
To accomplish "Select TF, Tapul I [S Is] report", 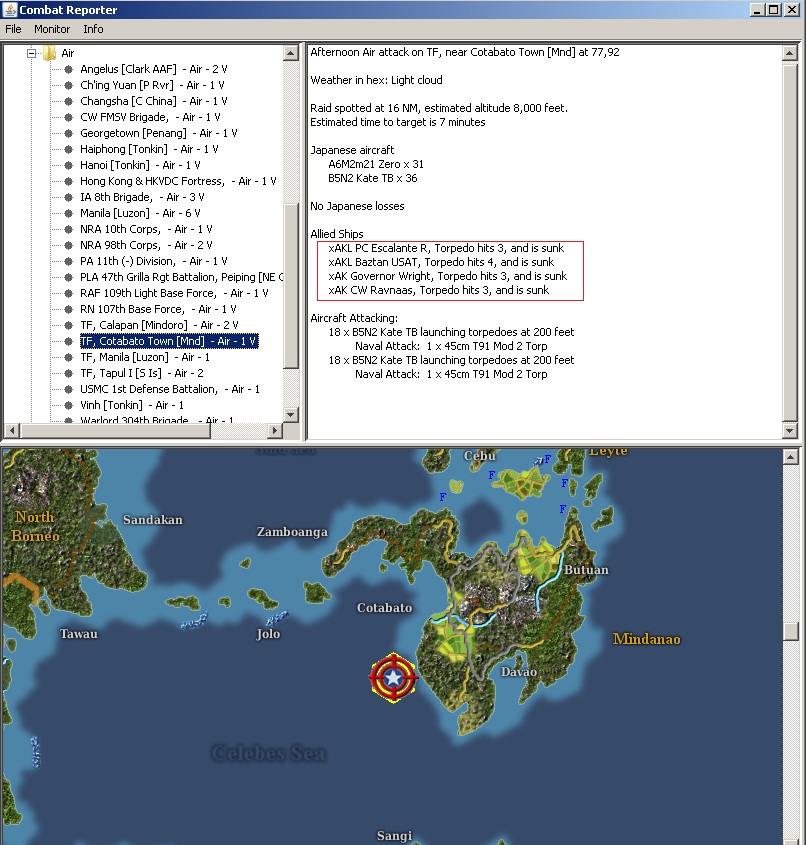I will tap(142, 373).
